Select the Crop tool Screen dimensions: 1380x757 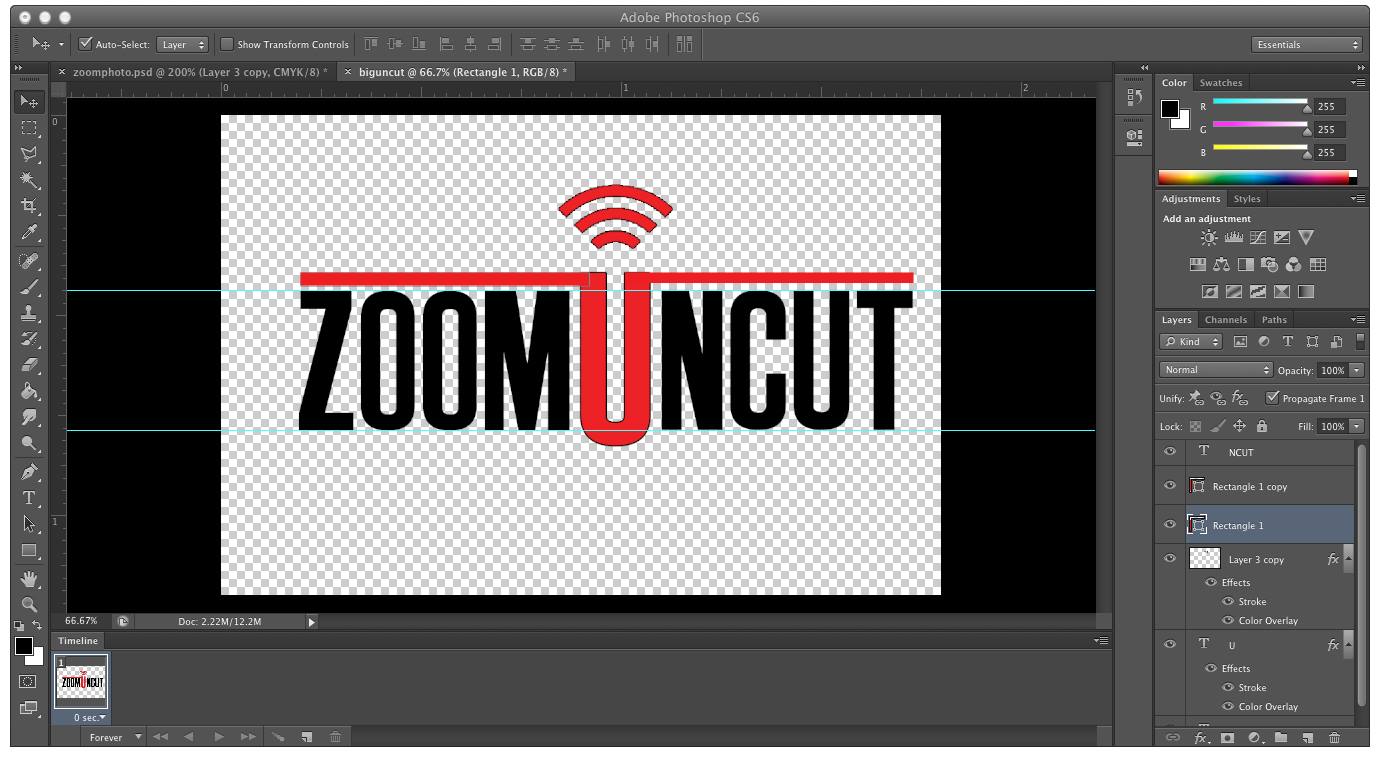[x=29, y=206]
